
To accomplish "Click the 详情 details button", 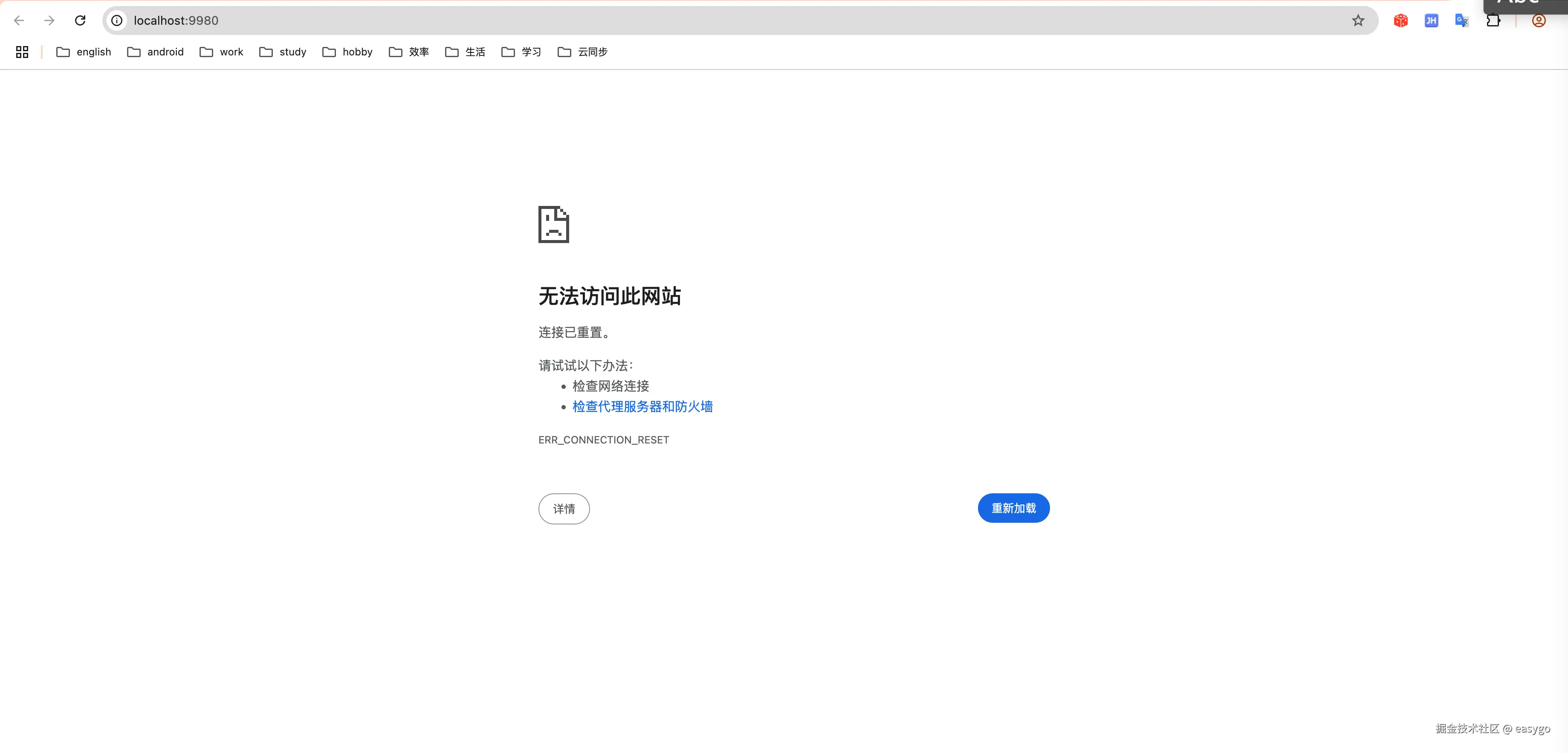I will (564, 509).
